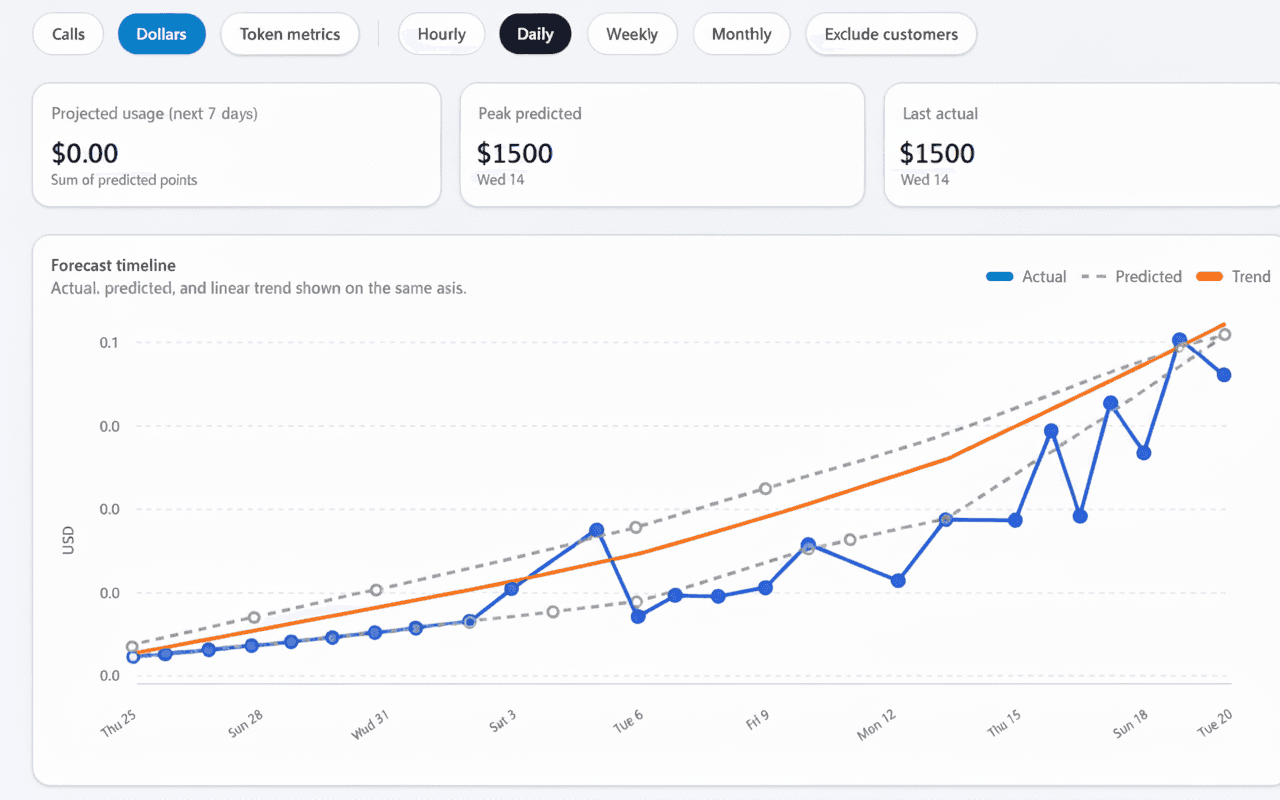Viewport: 1280px width, 800px height.
Task: Click the Peak predicted $1500 card
Action: coord(662,144)
